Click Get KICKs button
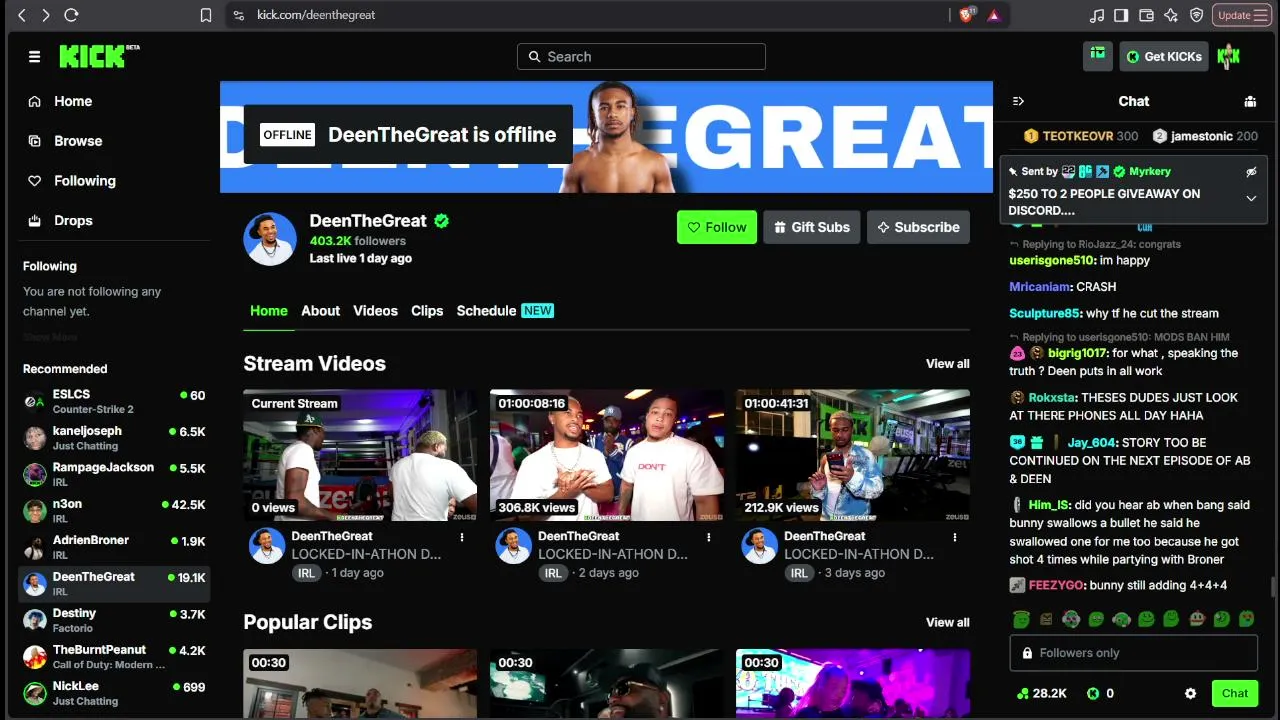 click(x=1164, y=56)
